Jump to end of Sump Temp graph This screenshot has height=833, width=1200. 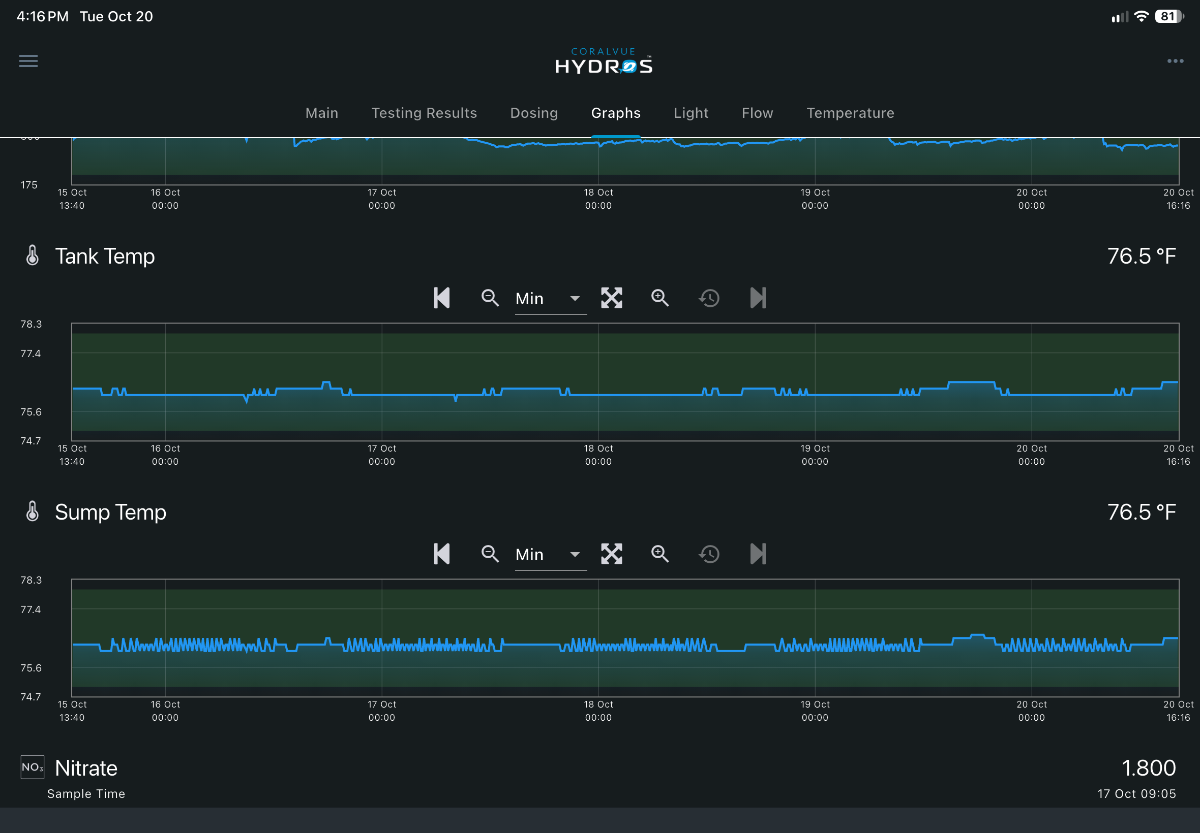click(758, 554)
